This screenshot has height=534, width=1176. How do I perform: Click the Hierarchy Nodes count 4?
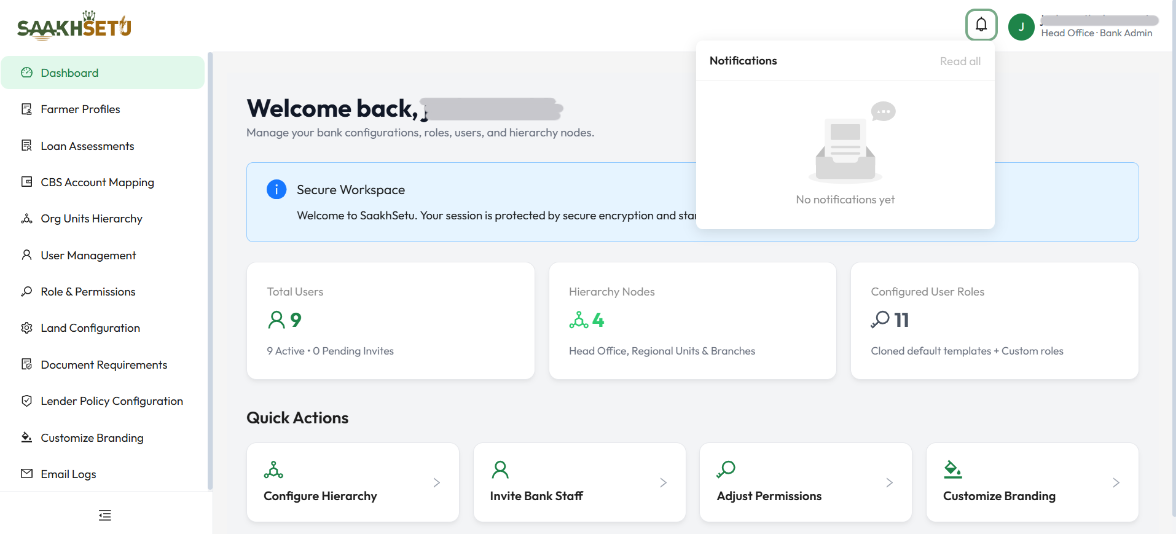tap(598, 320)
